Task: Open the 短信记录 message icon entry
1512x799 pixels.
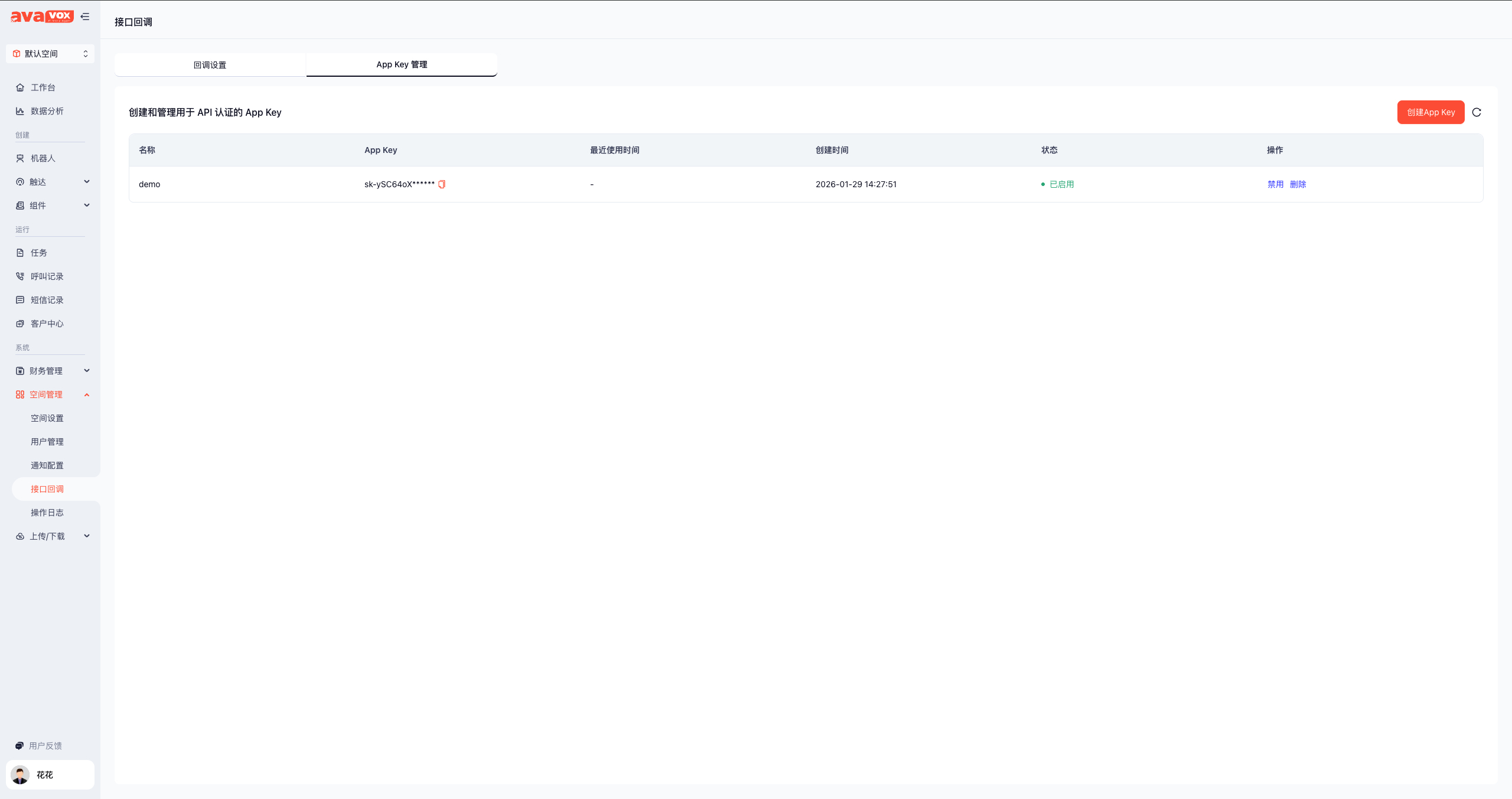Action: 20,300
